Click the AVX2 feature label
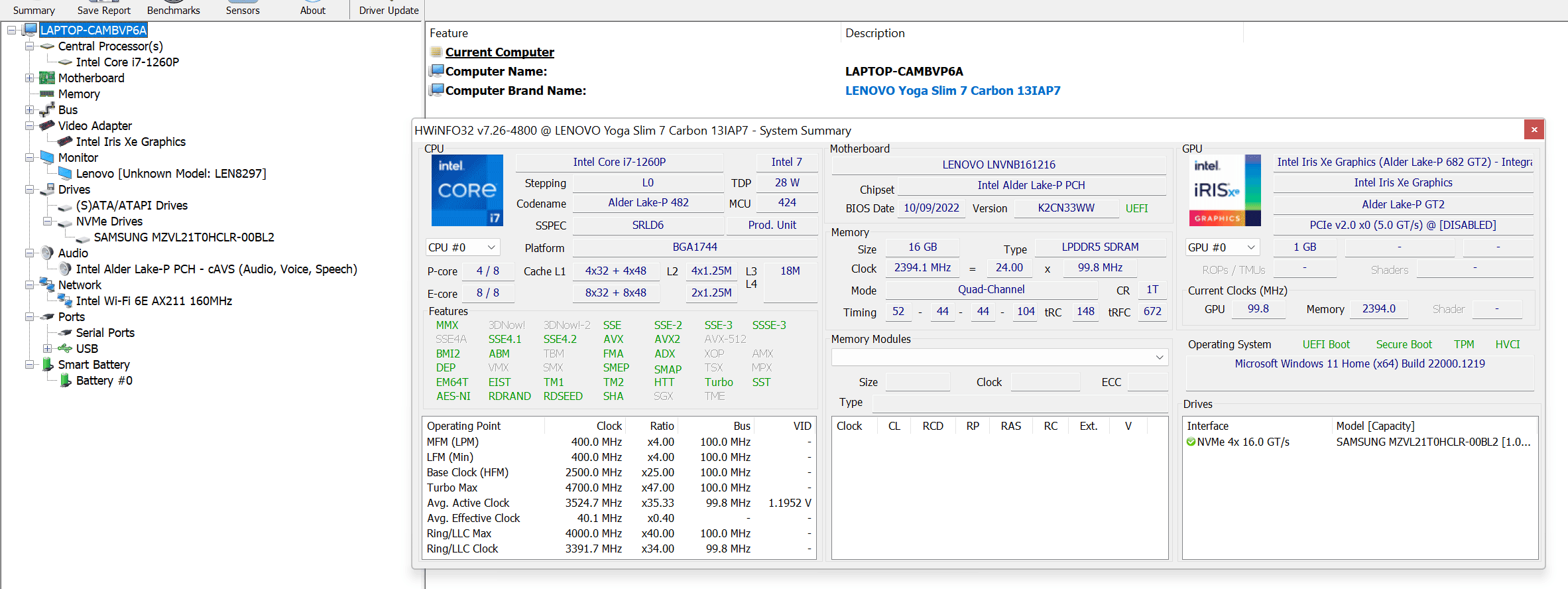This screenshot has height=589, width=1568. [667, 340]
